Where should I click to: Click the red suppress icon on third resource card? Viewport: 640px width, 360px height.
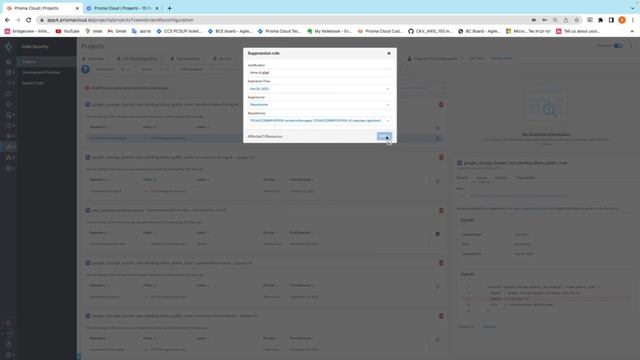(x=441, y=211)
